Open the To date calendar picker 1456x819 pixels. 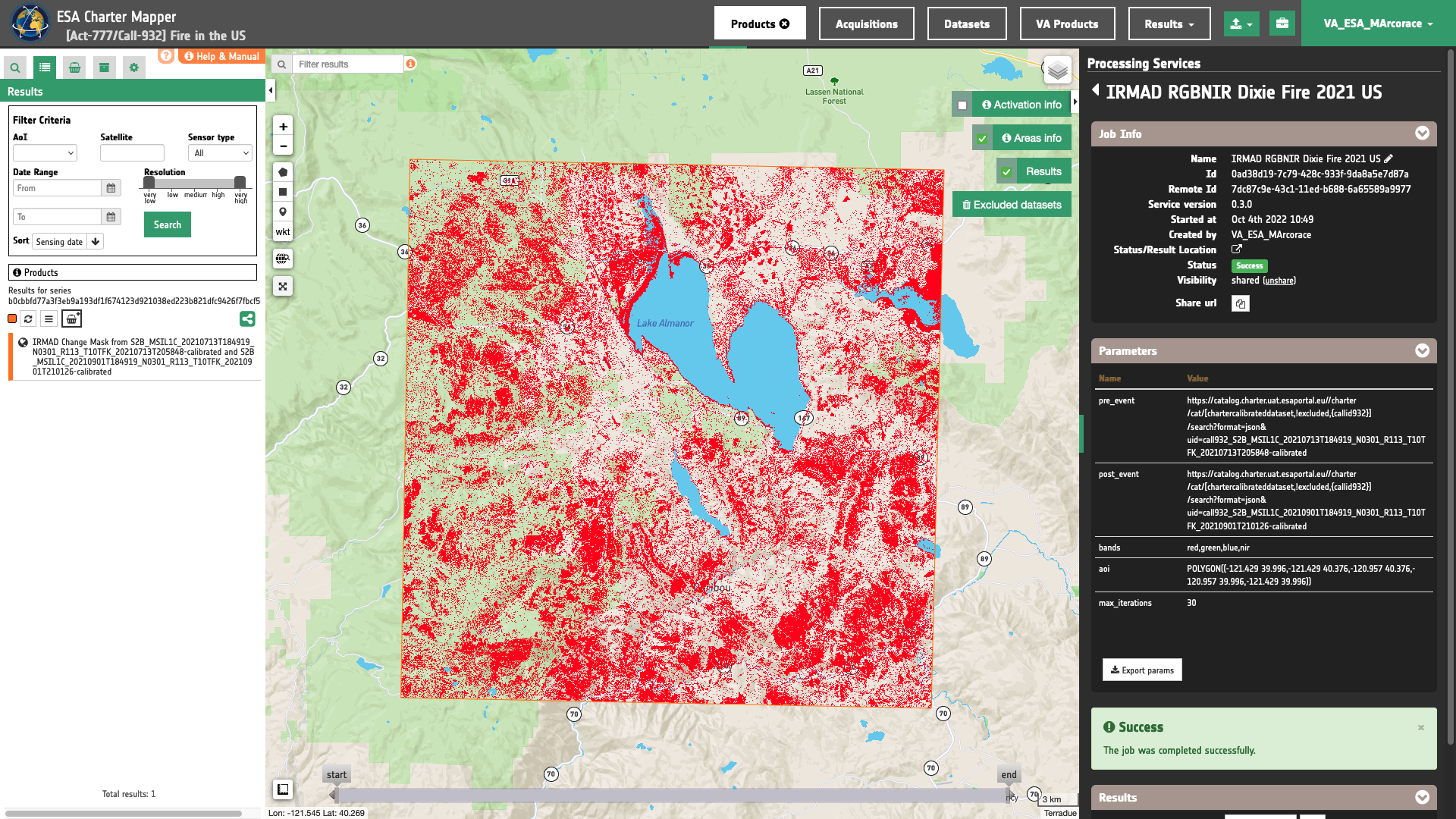(x=111, y=217)
